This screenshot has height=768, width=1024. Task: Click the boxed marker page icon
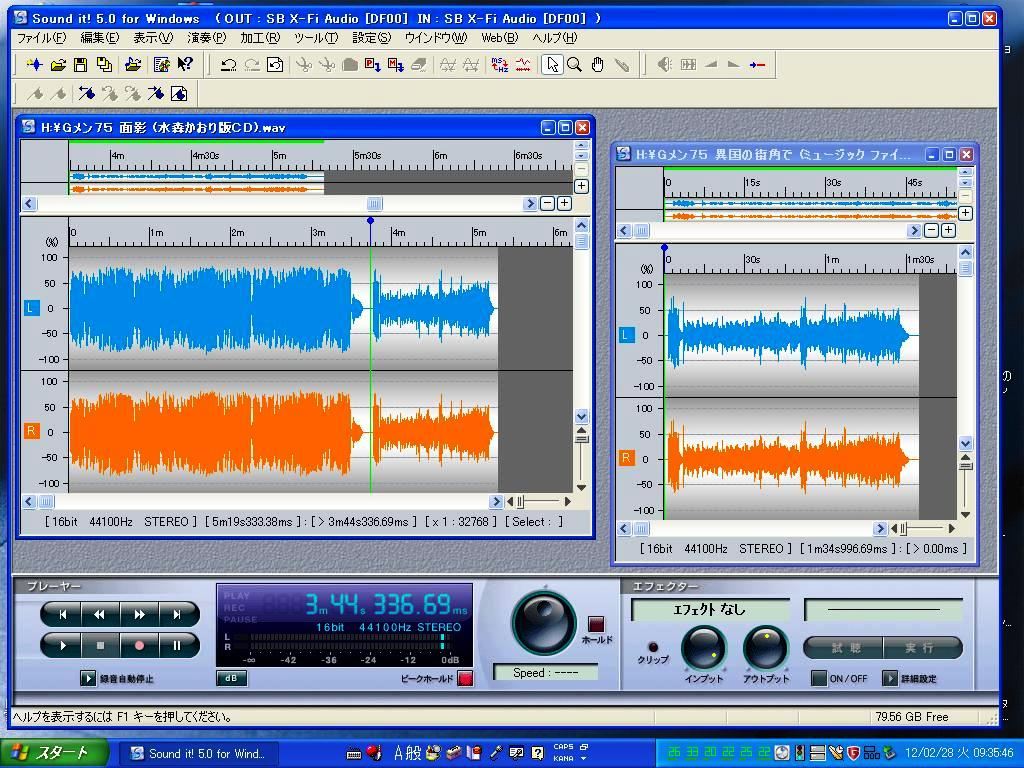[179, 93]
